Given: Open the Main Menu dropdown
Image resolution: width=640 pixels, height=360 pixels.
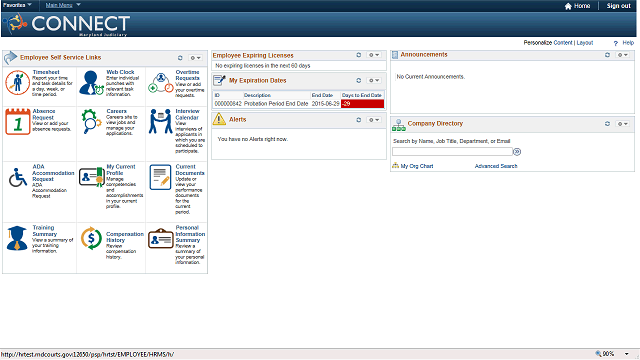Looking at the screenshot, I should [63, 5].
